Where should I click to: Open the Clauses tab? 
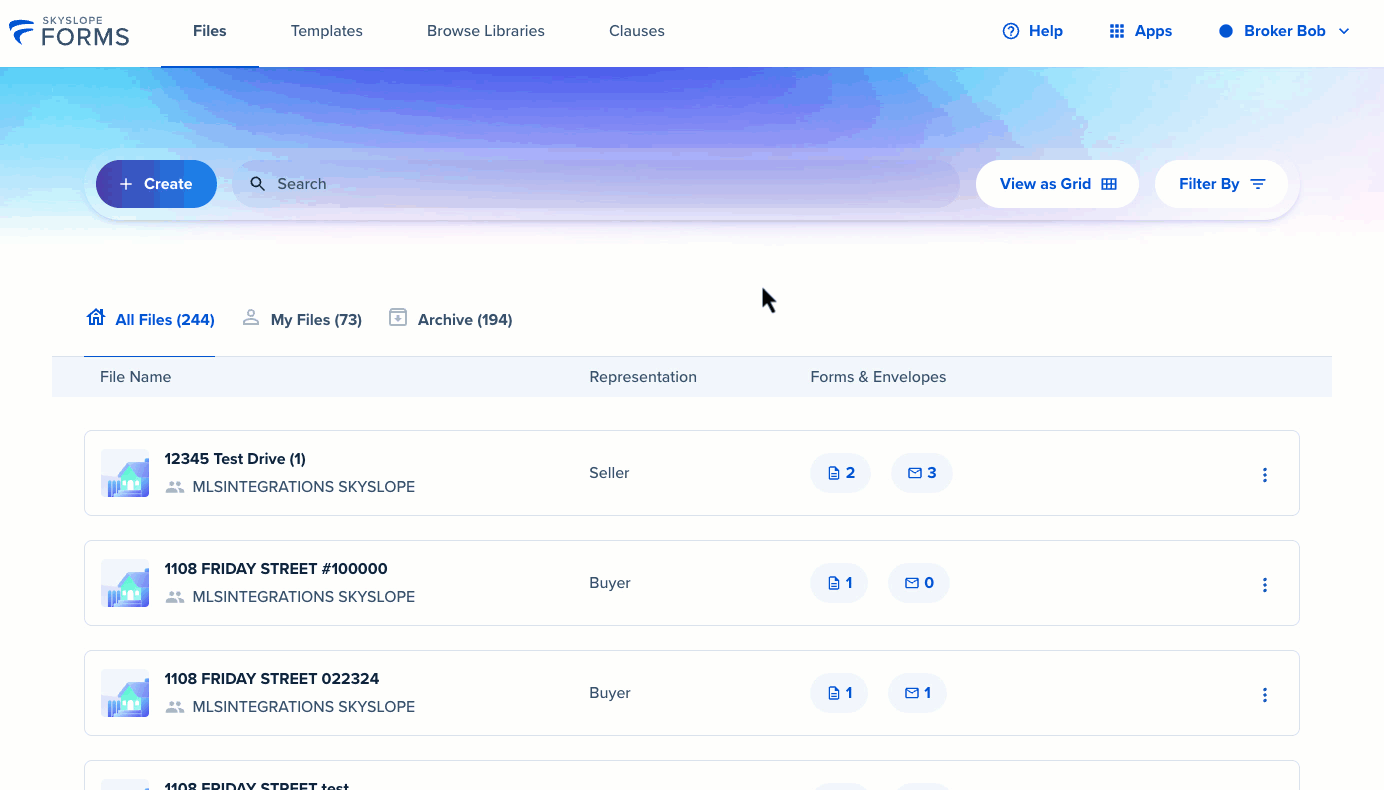coord(637,31)
